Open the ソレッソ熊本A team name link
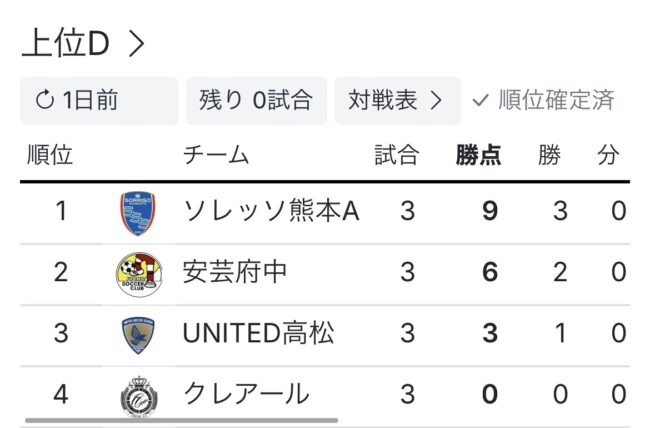650x428 pixels. point(270,212)
